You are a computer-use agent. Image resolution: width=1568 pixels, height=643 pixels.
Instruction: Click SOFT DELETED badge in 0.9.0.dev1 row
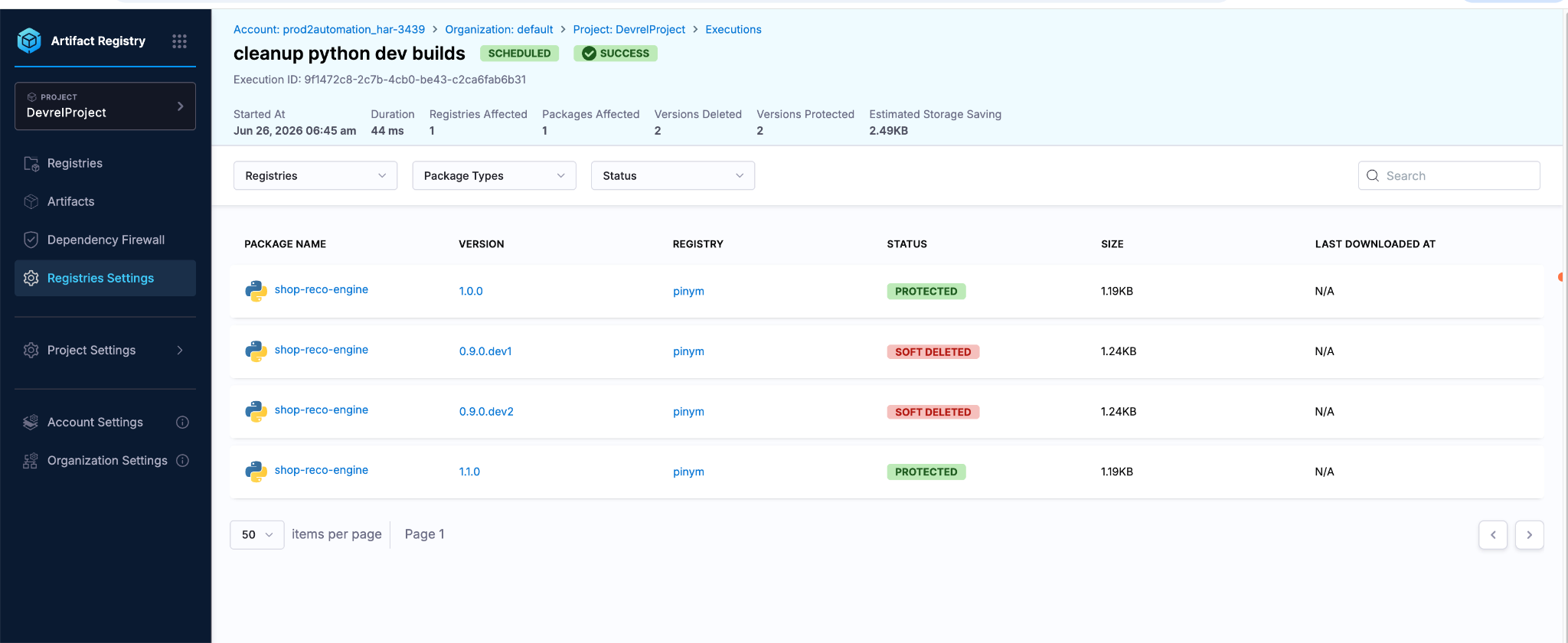[933, 351]
